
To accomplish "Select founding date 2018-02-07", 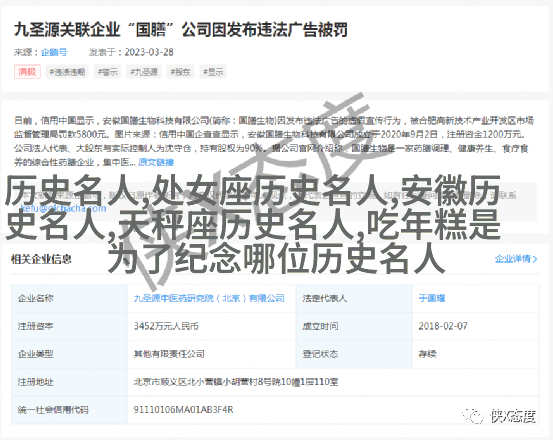I will click(443, 326).
